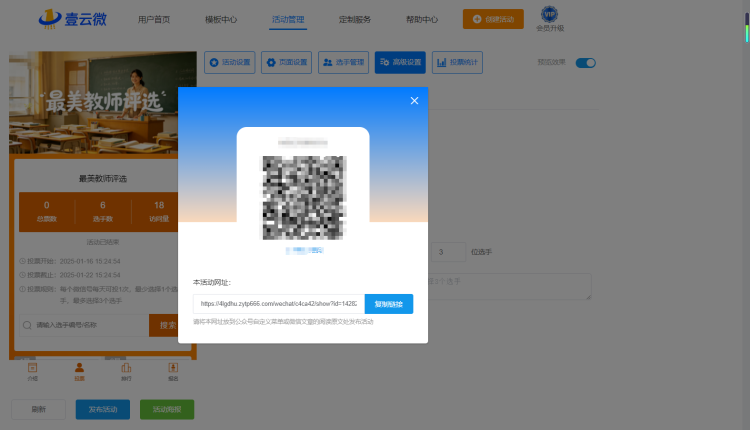The height and width of the screenshot is (430, 750).
Task: Select the 高级设置 tab
Action: pos(400,62)
